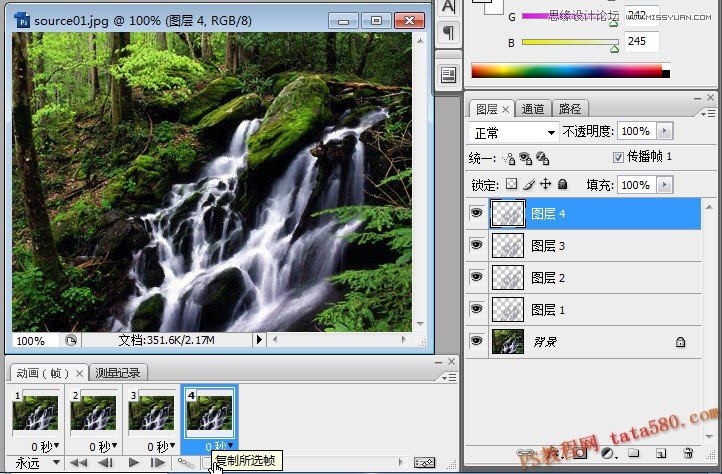Screen dimensions: 722x474
Task: Select the next animation frame button
Action: coord(158,462)
